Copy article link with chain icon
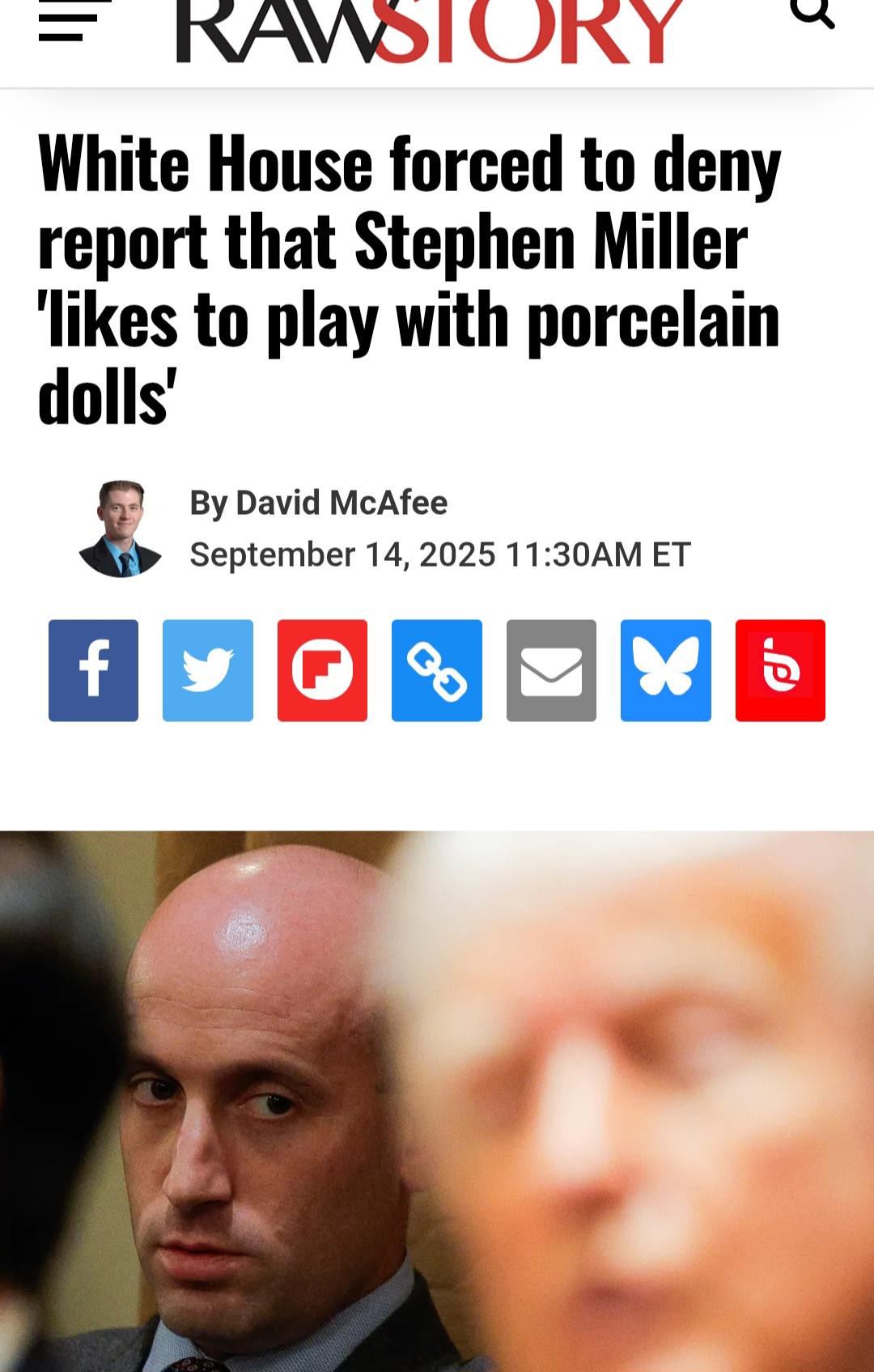Image resolution: width=874 pixels, height=1372 pixels. tap(437, 670)
